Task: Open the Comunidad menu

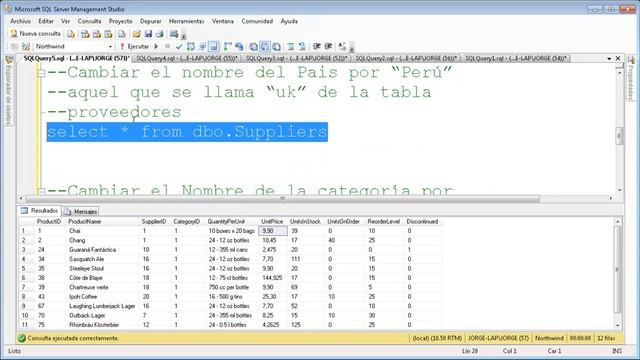Action: coord(257,21)
